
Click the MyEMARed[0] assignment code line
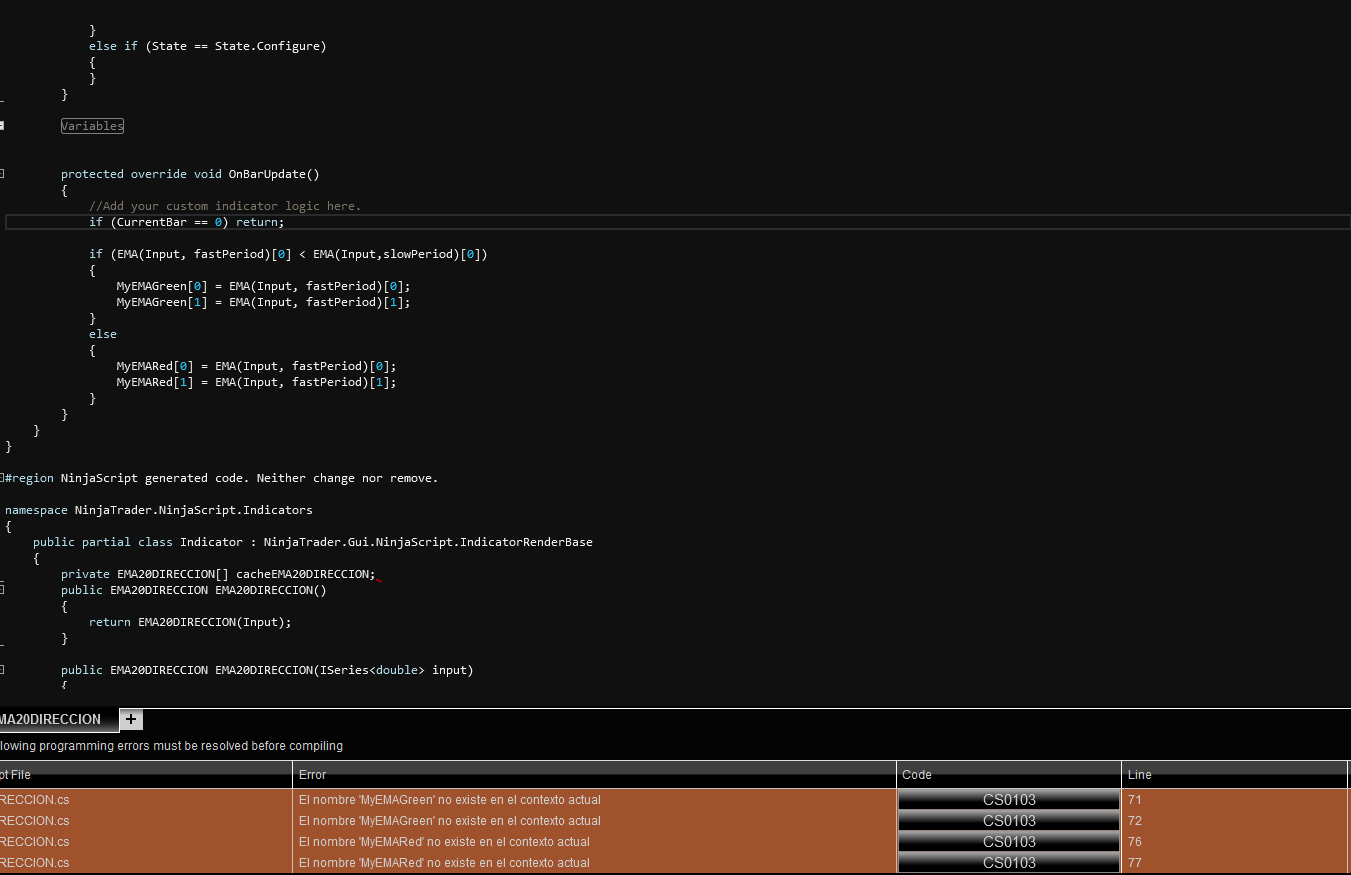click(x=256, y=366)
